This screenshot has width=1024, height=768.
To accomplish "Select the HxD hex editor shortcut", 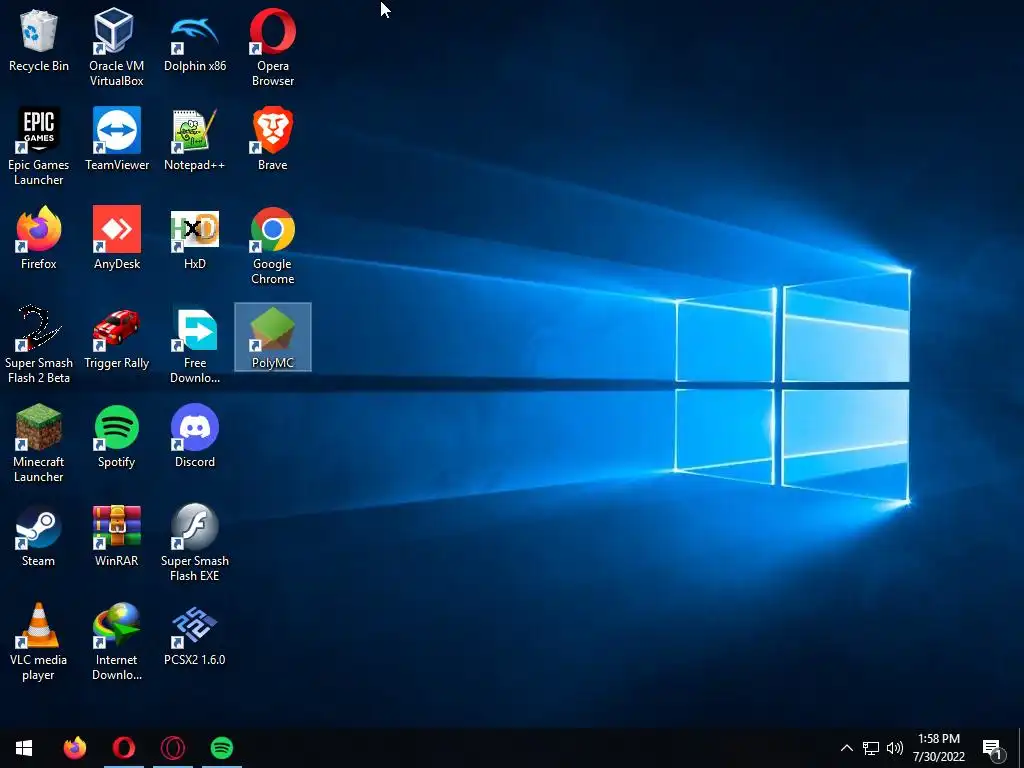I will (x=195, y=239).
